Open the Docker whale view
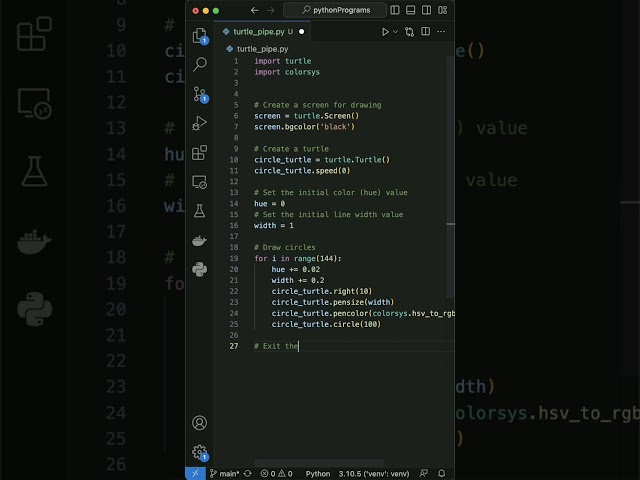 [200, 240]
